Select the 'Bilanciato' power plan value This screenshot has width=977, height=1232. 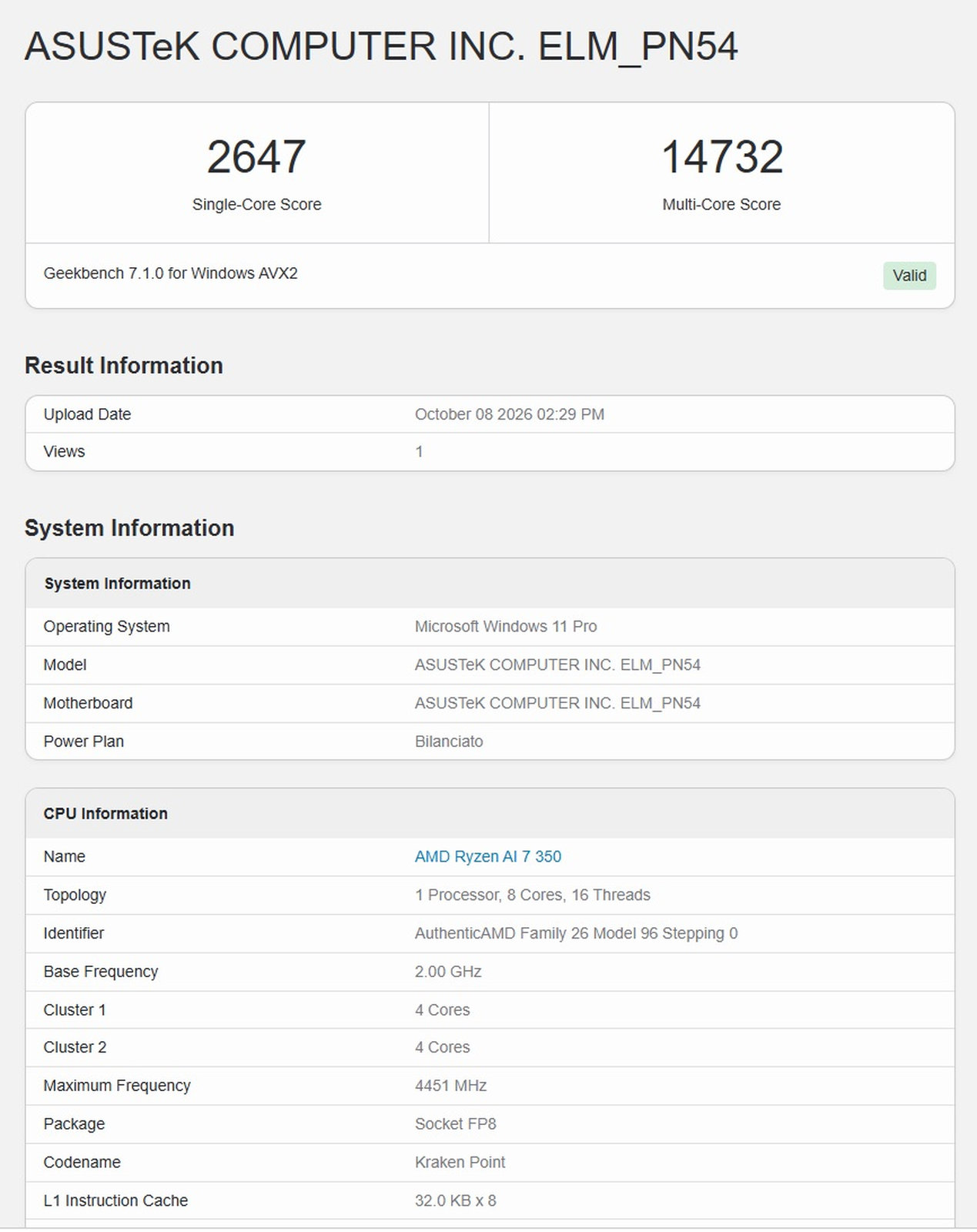pyautogui.click(x=449, y=742)
